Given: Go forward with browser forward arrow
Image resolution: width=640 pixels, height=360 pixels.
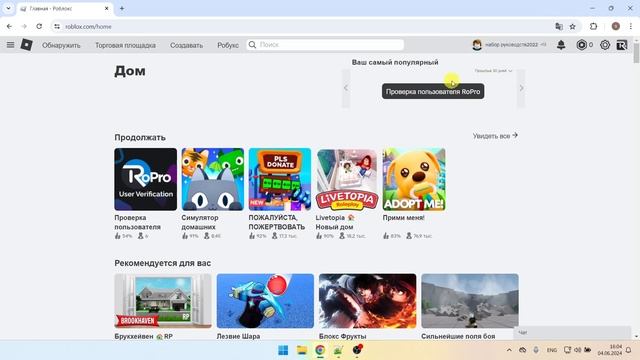Looking at the screenshot, I should [x=24, y=26].
